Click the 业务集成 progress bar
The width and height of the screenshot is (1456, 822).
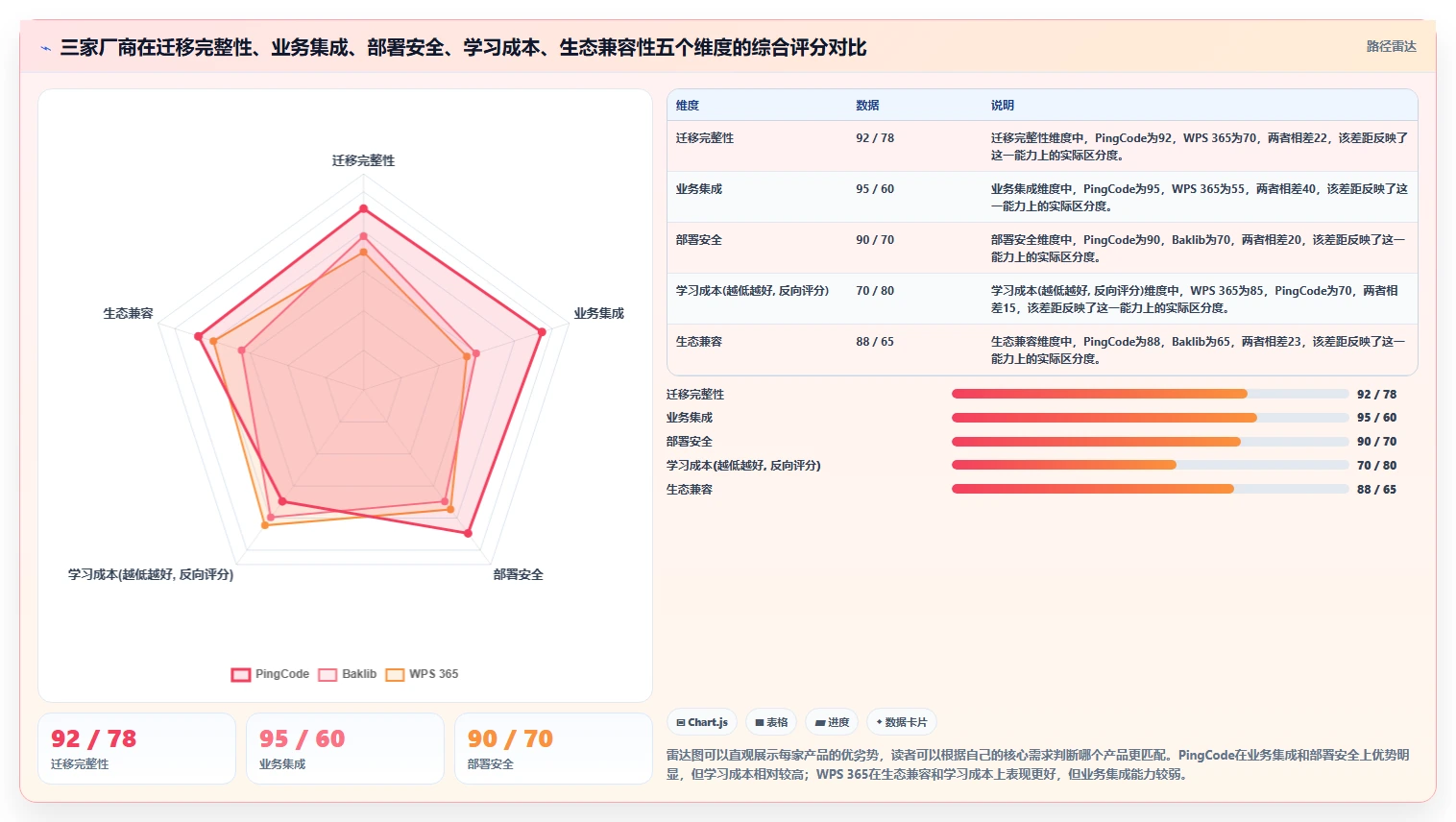point(1151,418)
